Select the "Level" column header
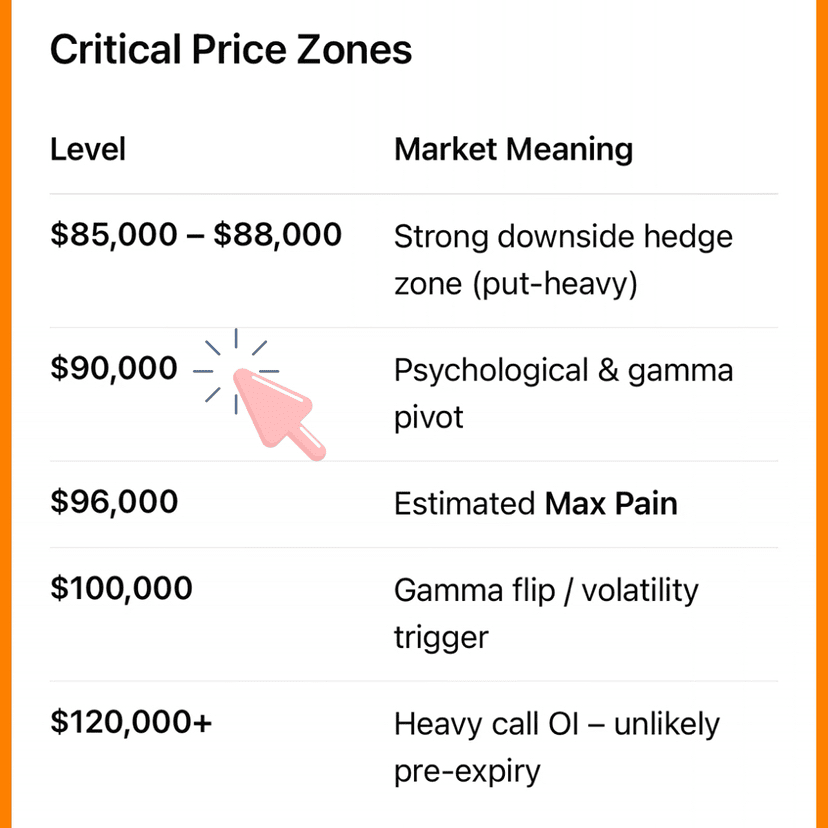 (x=88, y=150)
